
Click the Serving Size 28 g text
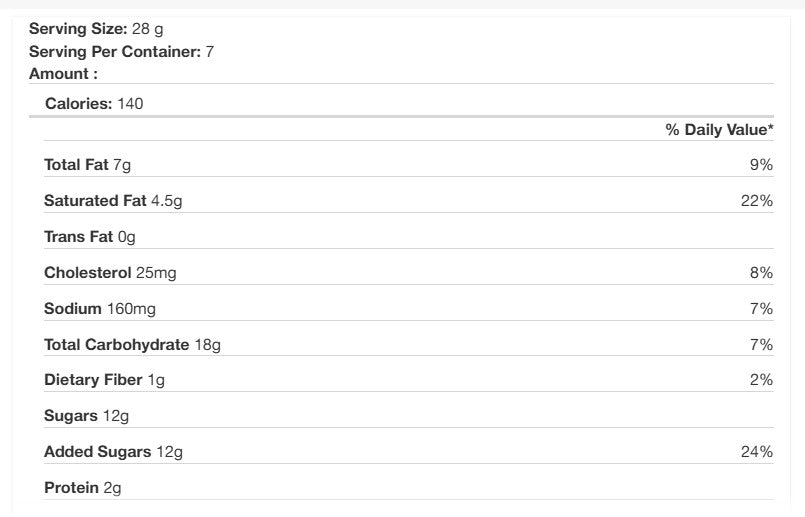tap(96, 29)
